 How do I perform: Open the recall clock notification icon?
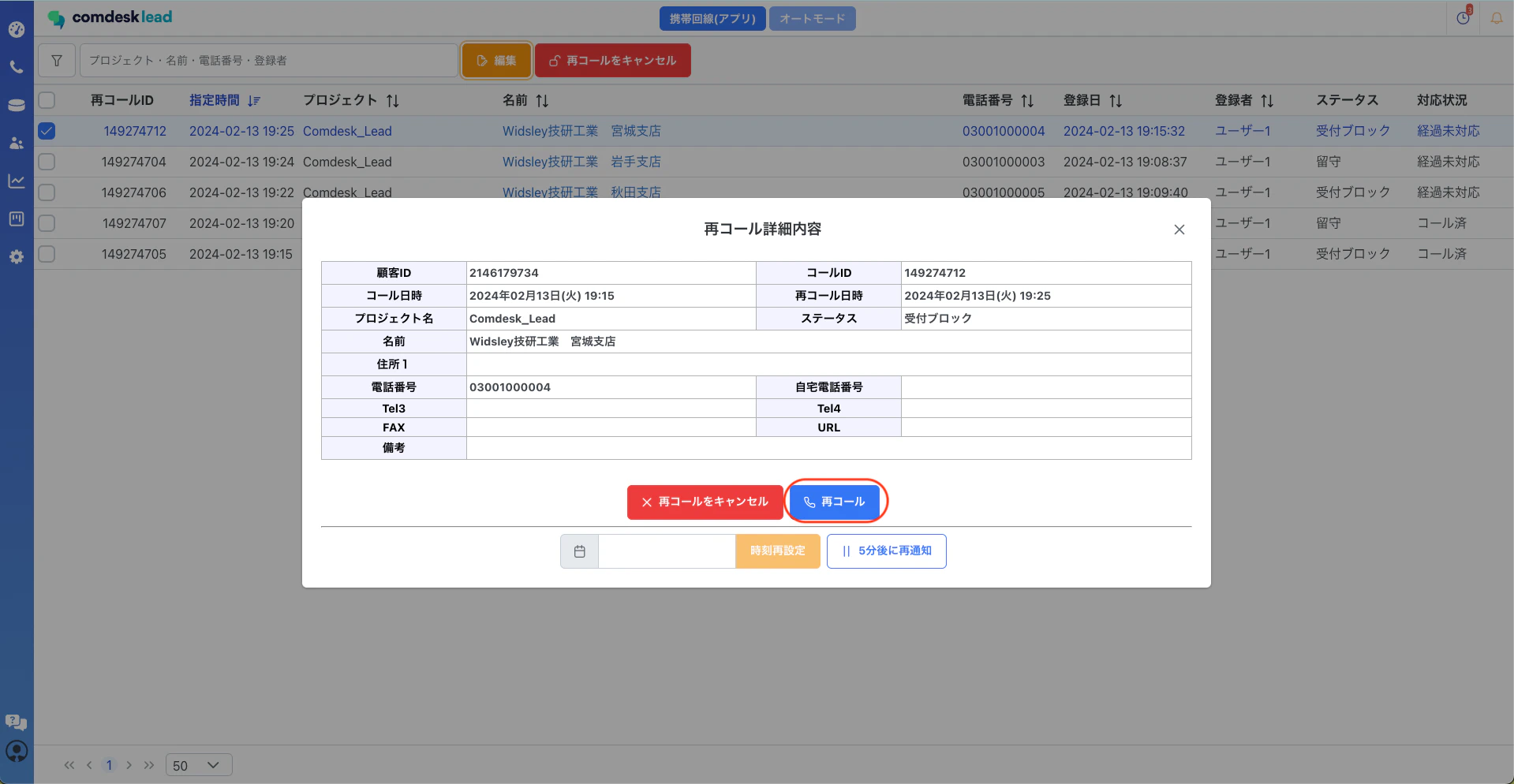click(x=1464, y=17)
